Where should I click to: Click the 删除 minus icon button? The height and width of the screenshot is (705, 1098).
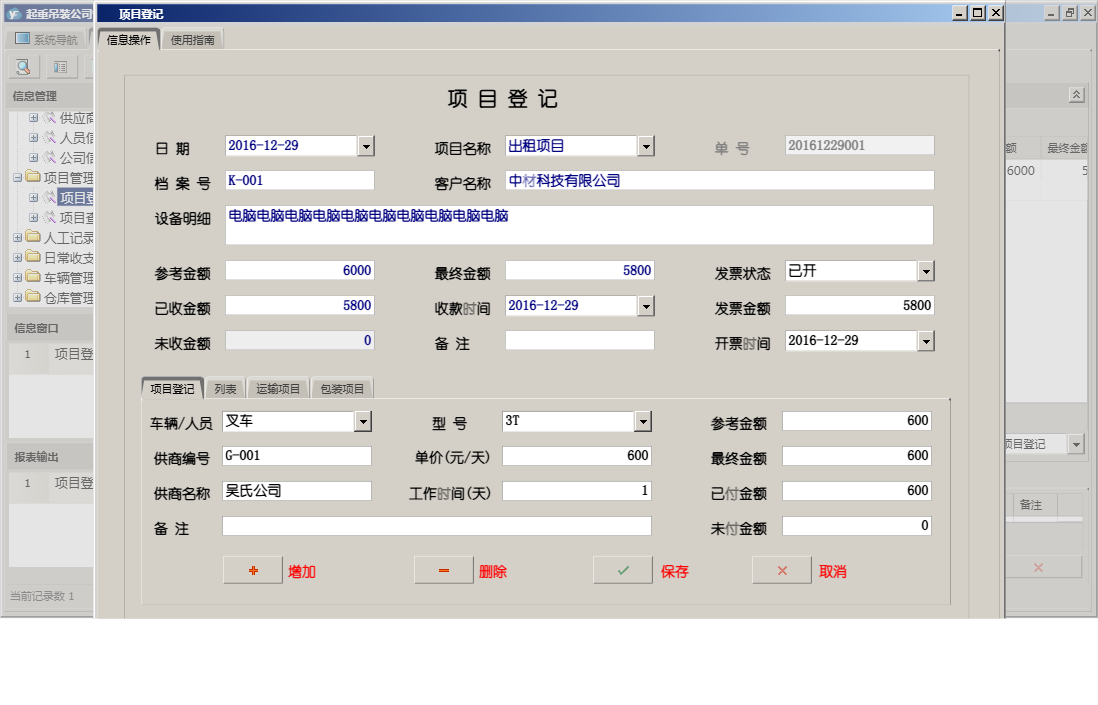[x=443, y=570]
